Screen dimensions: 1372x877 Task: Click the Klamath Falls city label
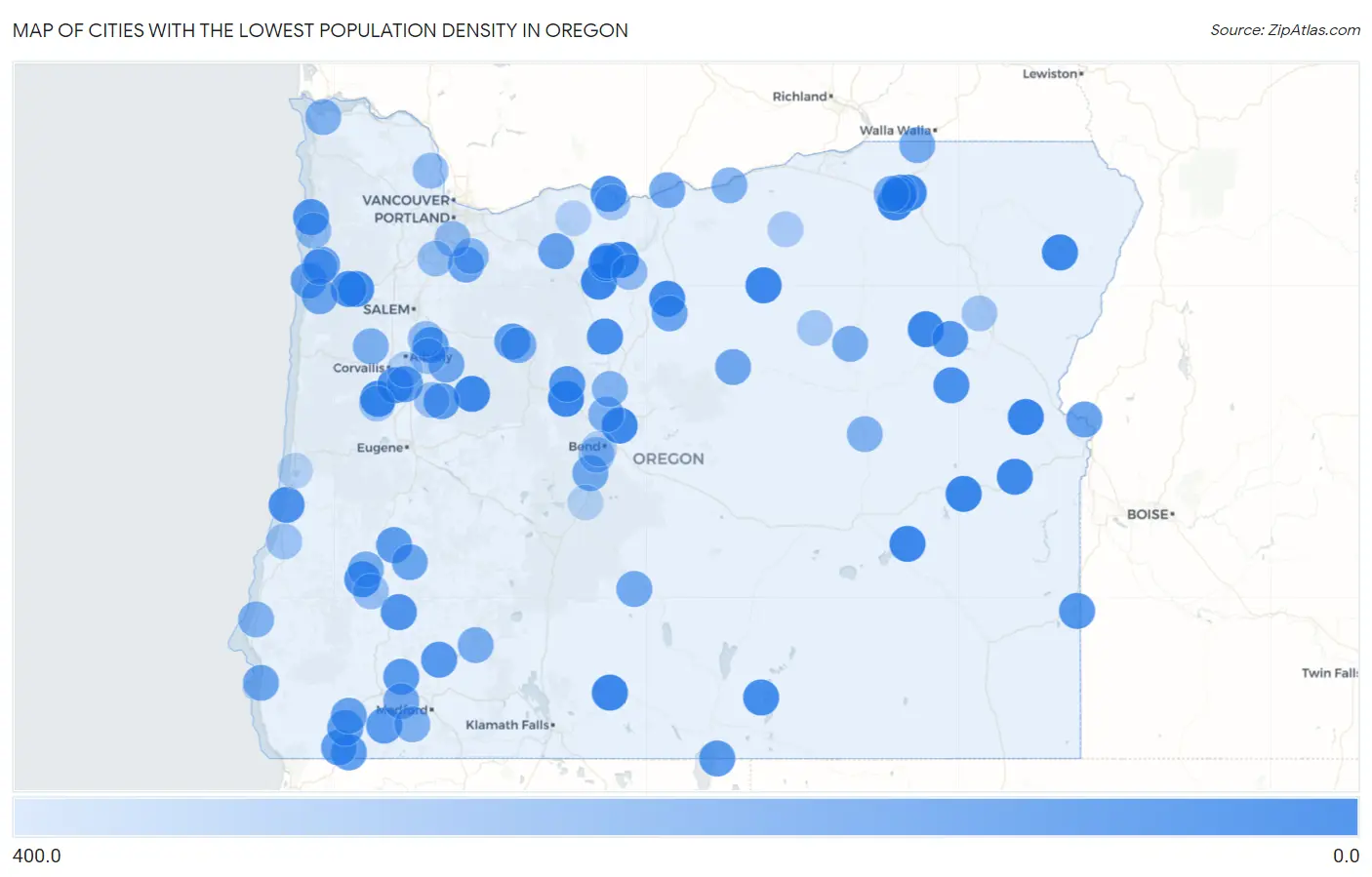click(x=509, y=725)
